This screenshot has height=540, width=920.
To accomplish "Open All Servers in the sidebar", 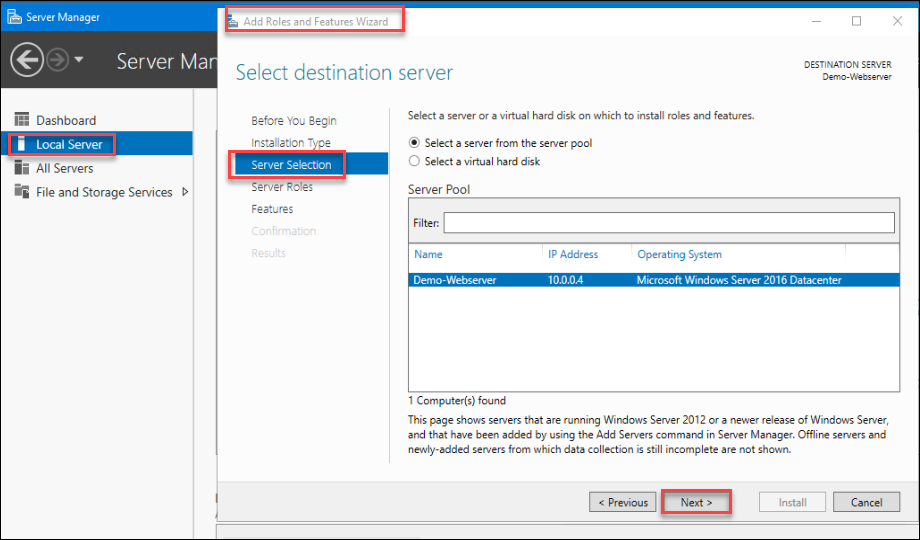I will click(x=65, y=168).
